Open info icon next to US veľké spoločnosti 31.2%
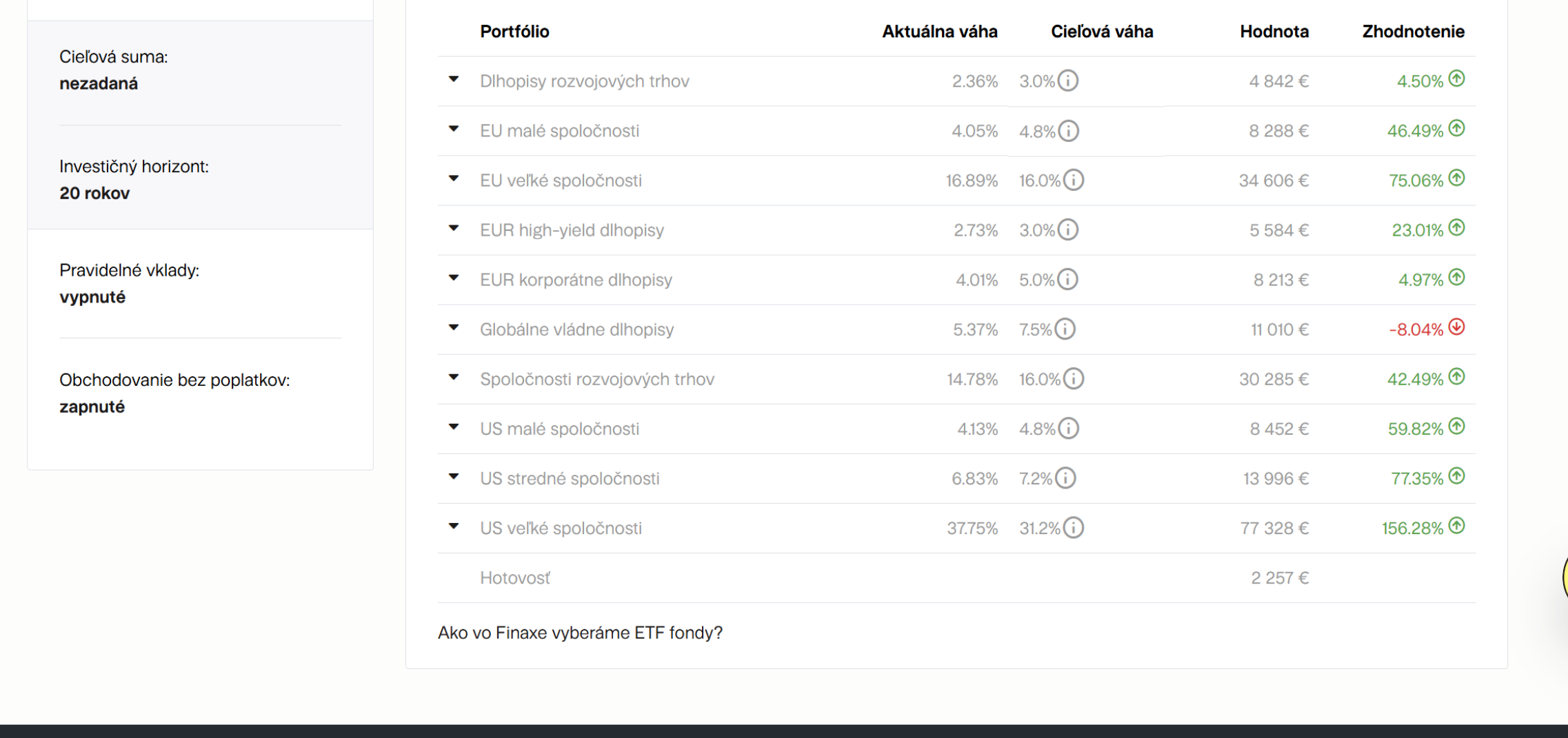Image resolution: width=1568 pixels, height=738 pixels. 1073,528
